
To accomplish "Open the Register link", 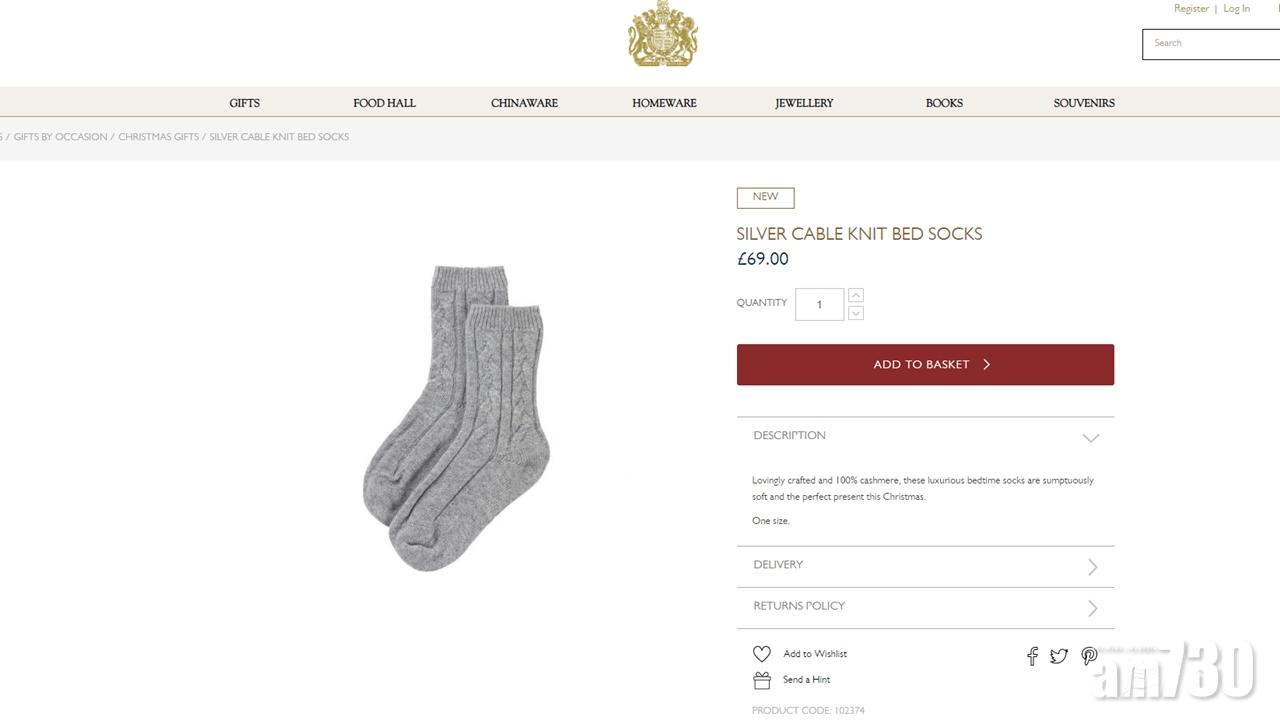I will (1191, 9).
